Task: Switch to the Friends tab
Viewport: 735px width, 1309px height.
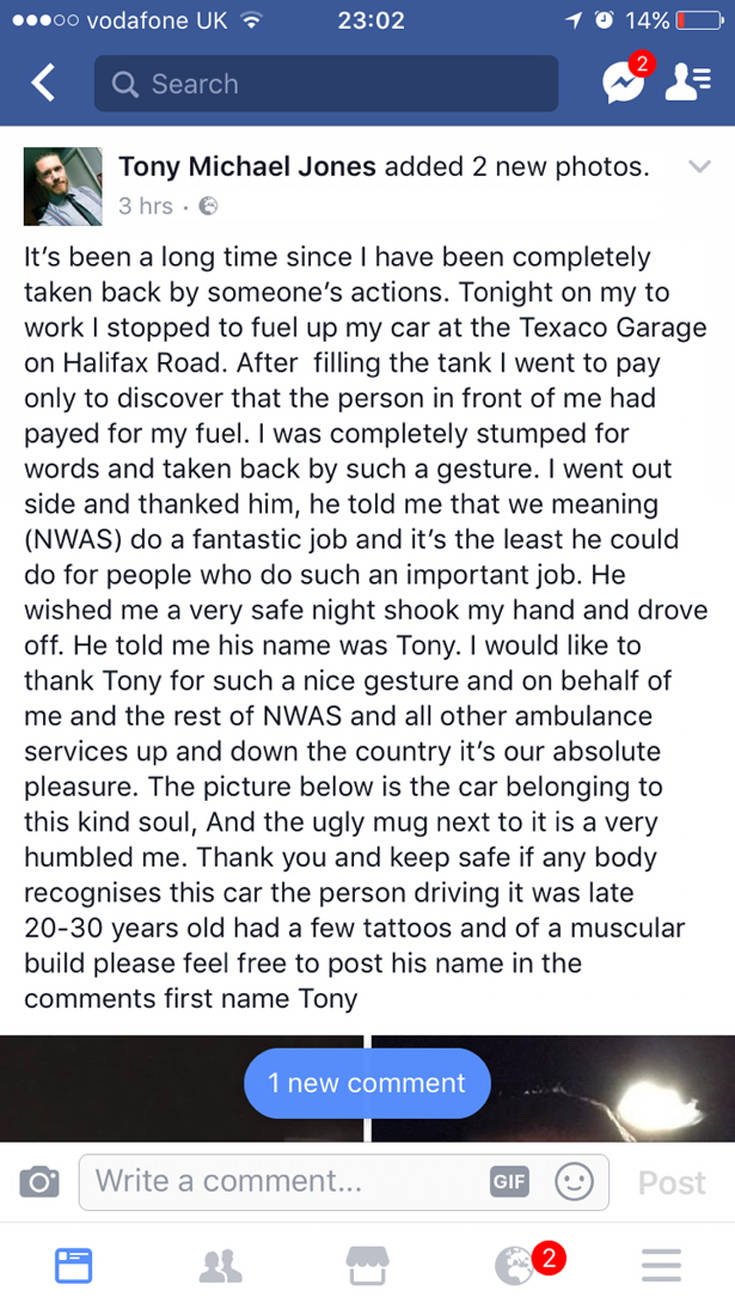Action: coord(220,1265)
